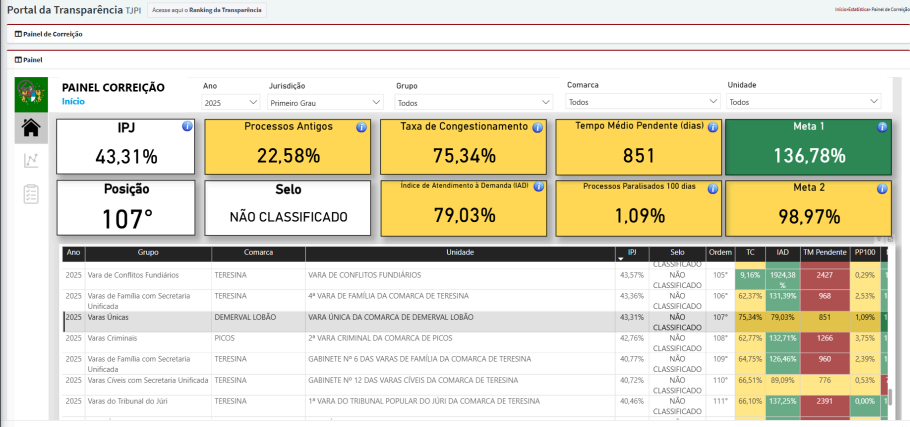Show info for Meta 2 card
This screenshot has width=910, height=427.
point(882,188)
